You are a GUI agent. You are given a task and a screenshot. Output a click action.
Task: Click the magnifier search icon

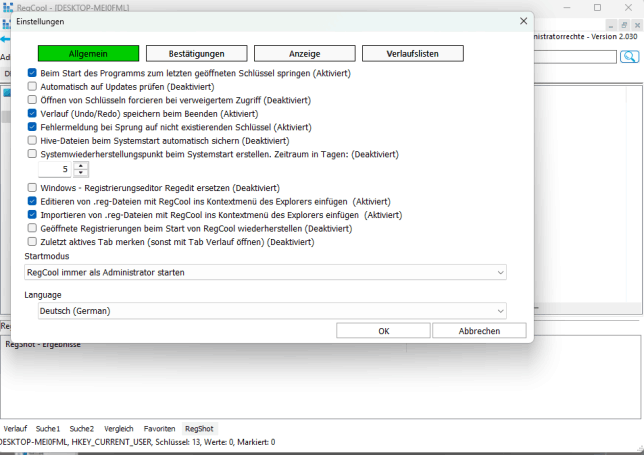tap(629, 57)
